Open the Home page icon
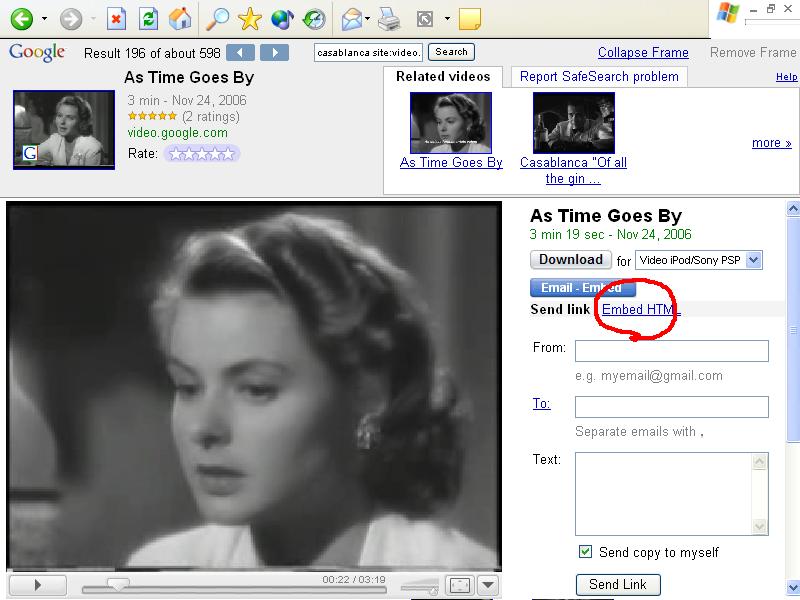The width and height of the screenshot is (800, 600). pos(180,19)
